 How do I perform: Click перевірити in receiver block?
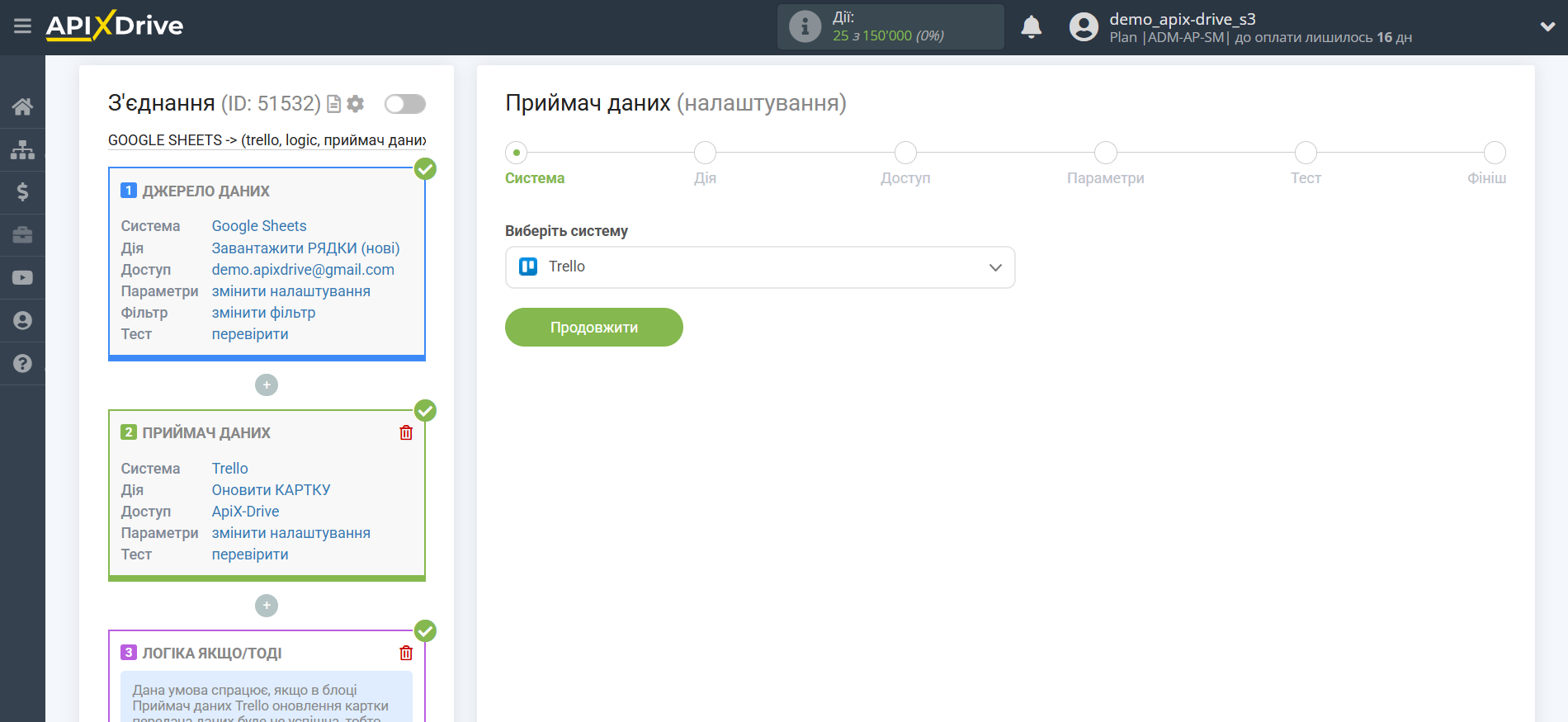pos(250,554)
